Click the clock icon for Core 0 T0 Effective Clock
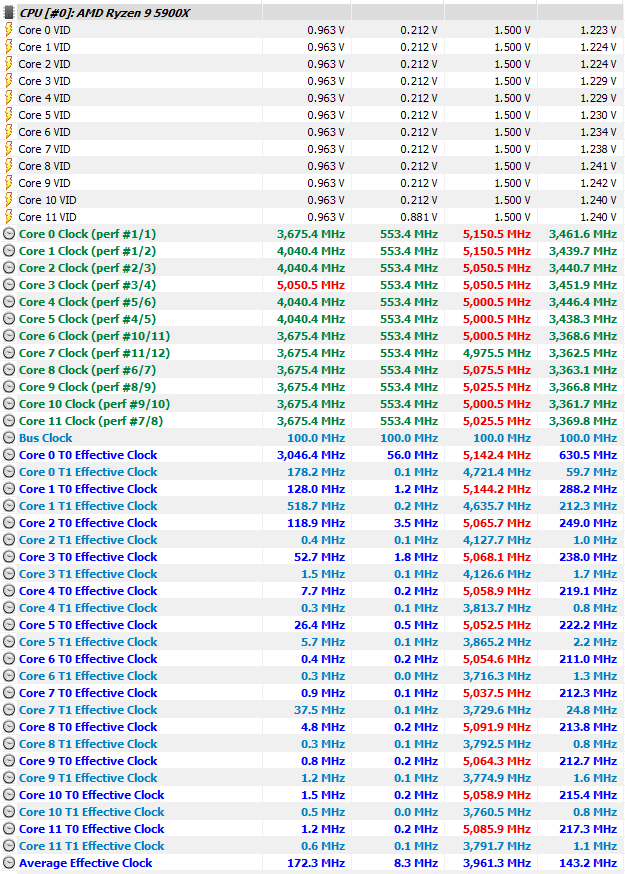 pos(9,455)
